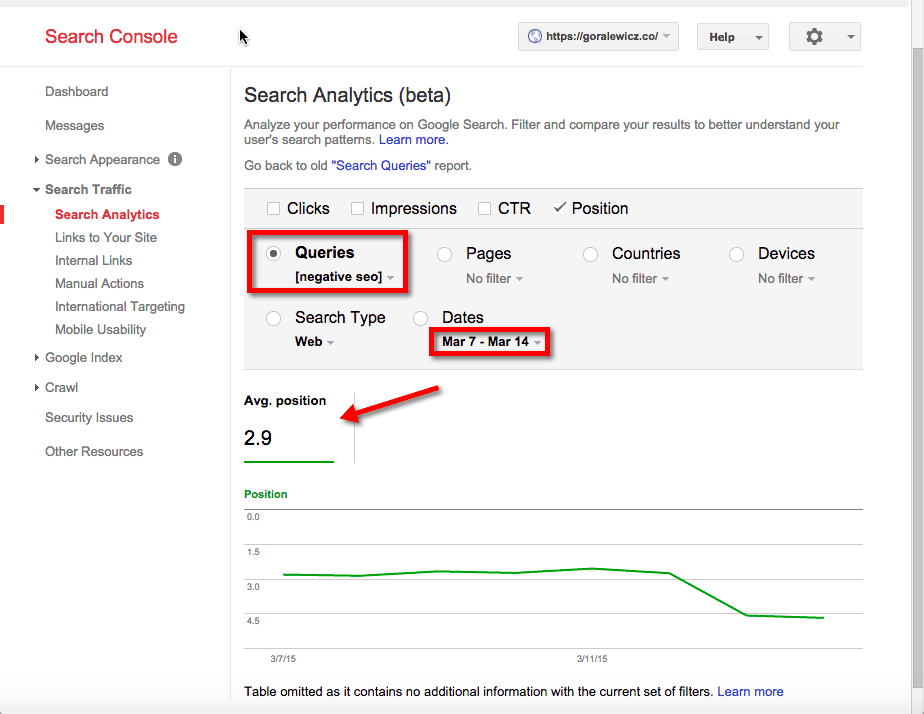Select the Pages radio button
This screenshot has height=714, width=924.
coord(444,254)
